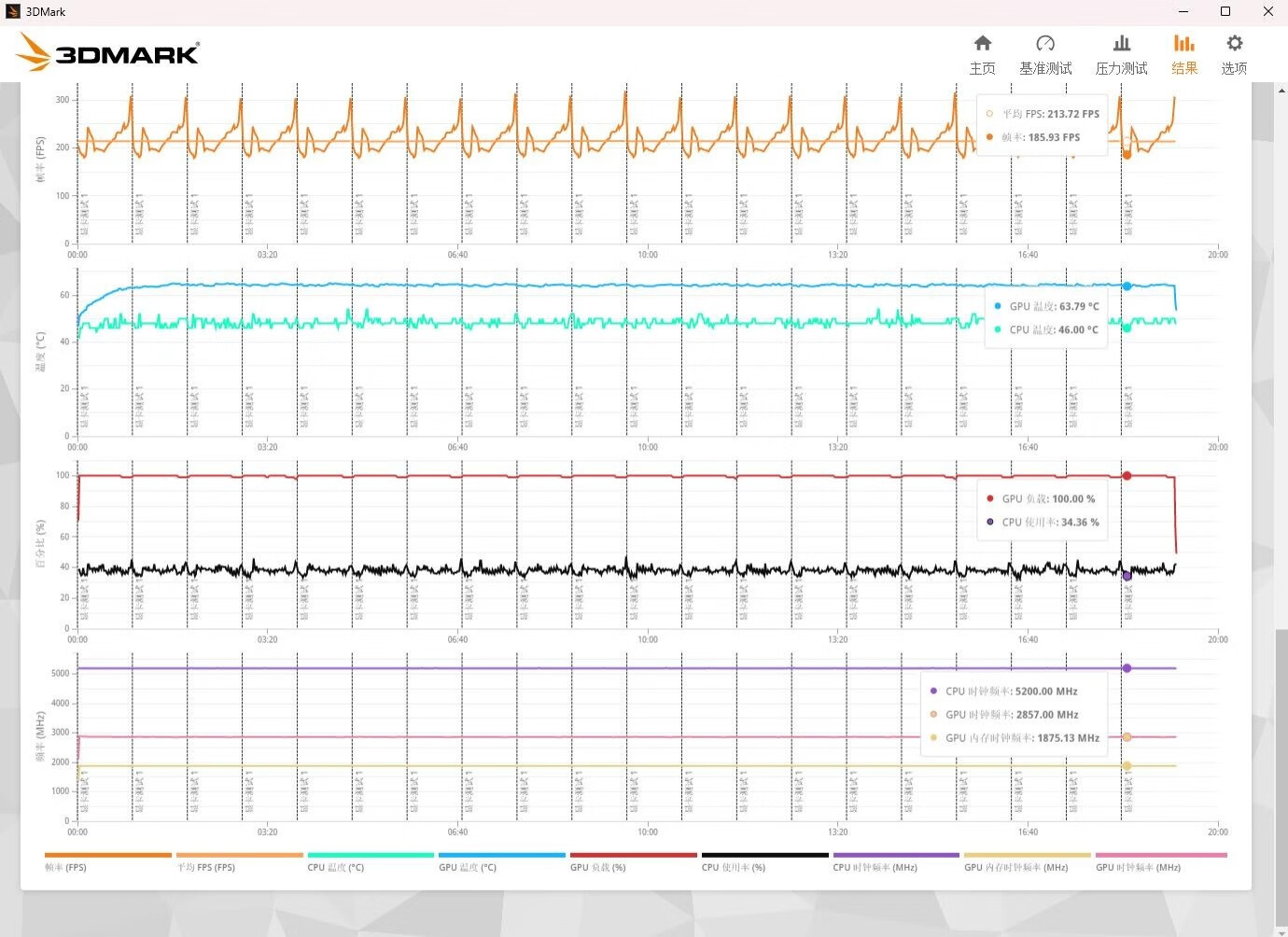
Task: Click the 温度 (°C) axis title of second chart
Action: pyautogui.click(x=40, y=353)
